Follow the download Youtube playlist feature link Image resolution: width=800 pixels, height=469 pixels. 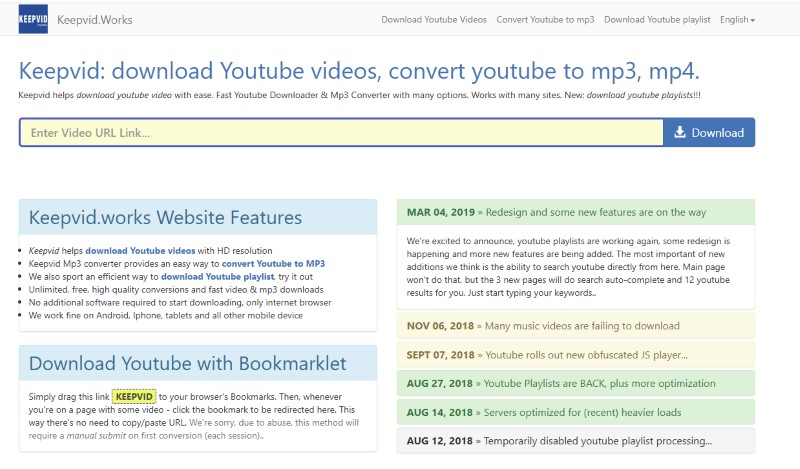point(216,276)
